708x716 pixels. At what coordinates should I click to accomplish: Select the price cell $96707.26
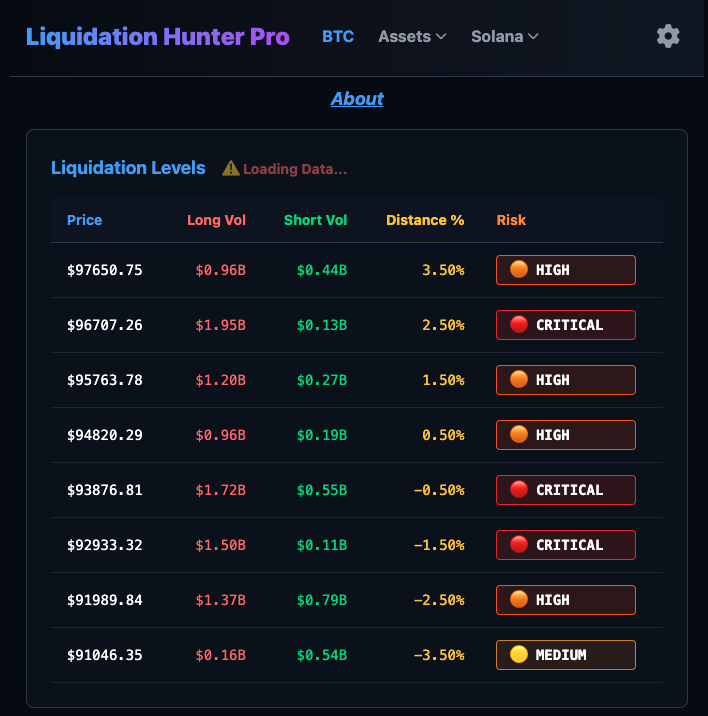tap(105, 325)
